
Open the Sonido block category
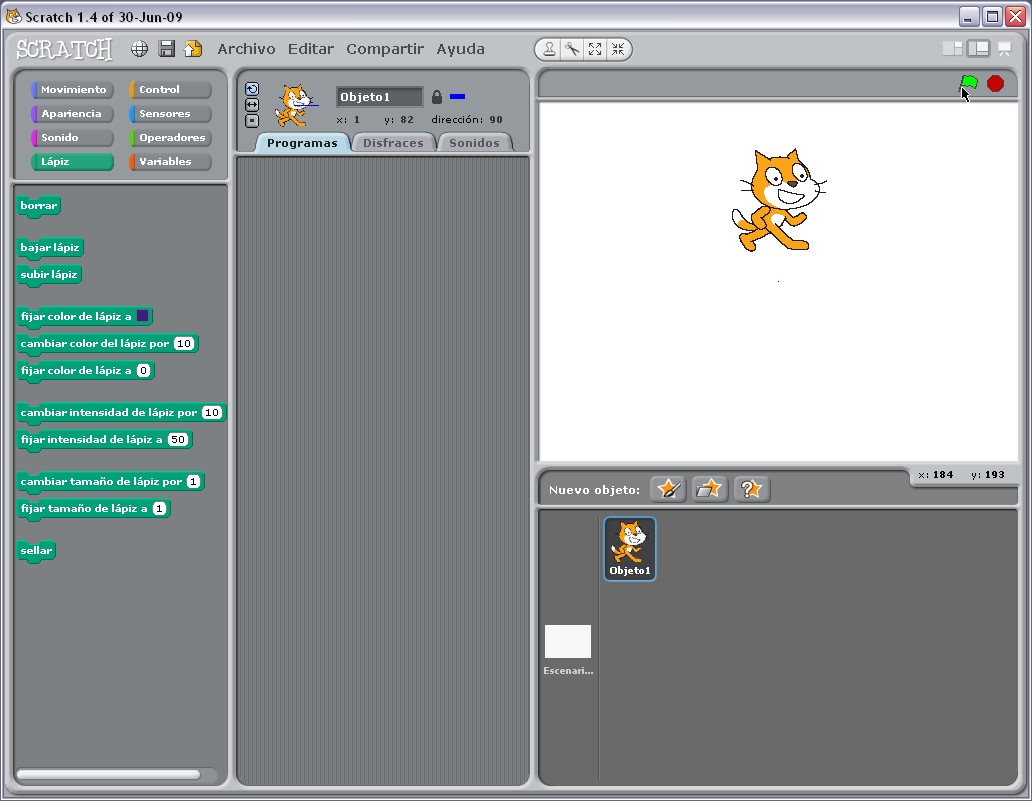(72, 138)
